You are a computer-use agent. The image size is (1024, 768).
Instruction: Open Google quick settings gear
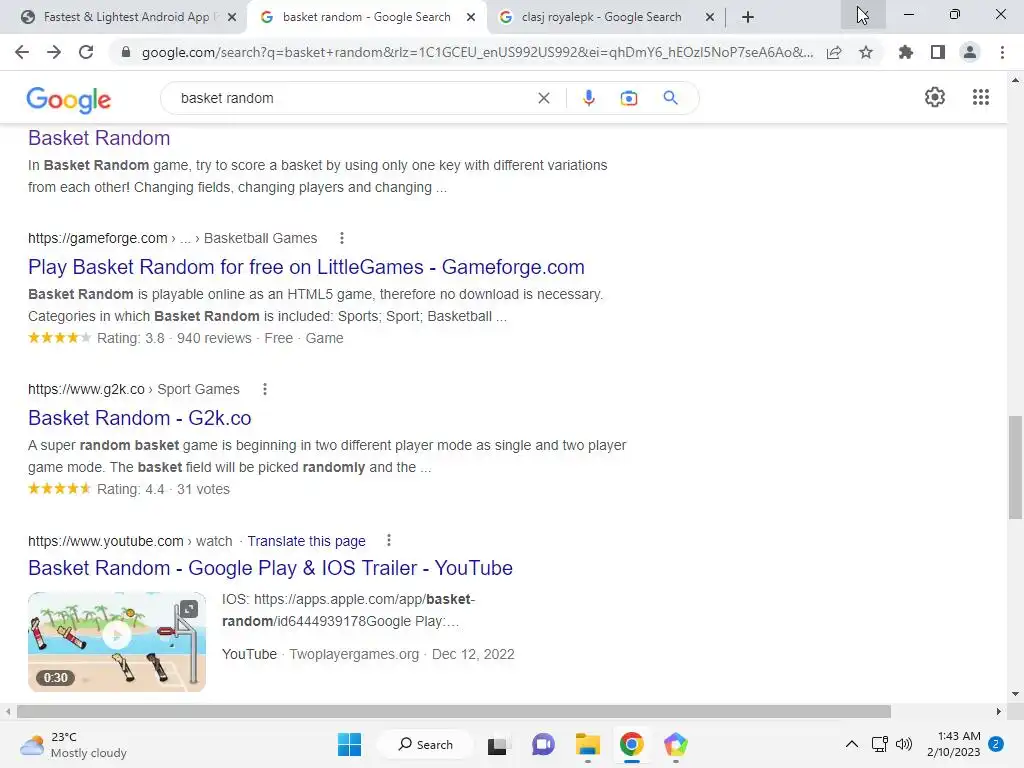pyautogui.click(x=935, y=97)
